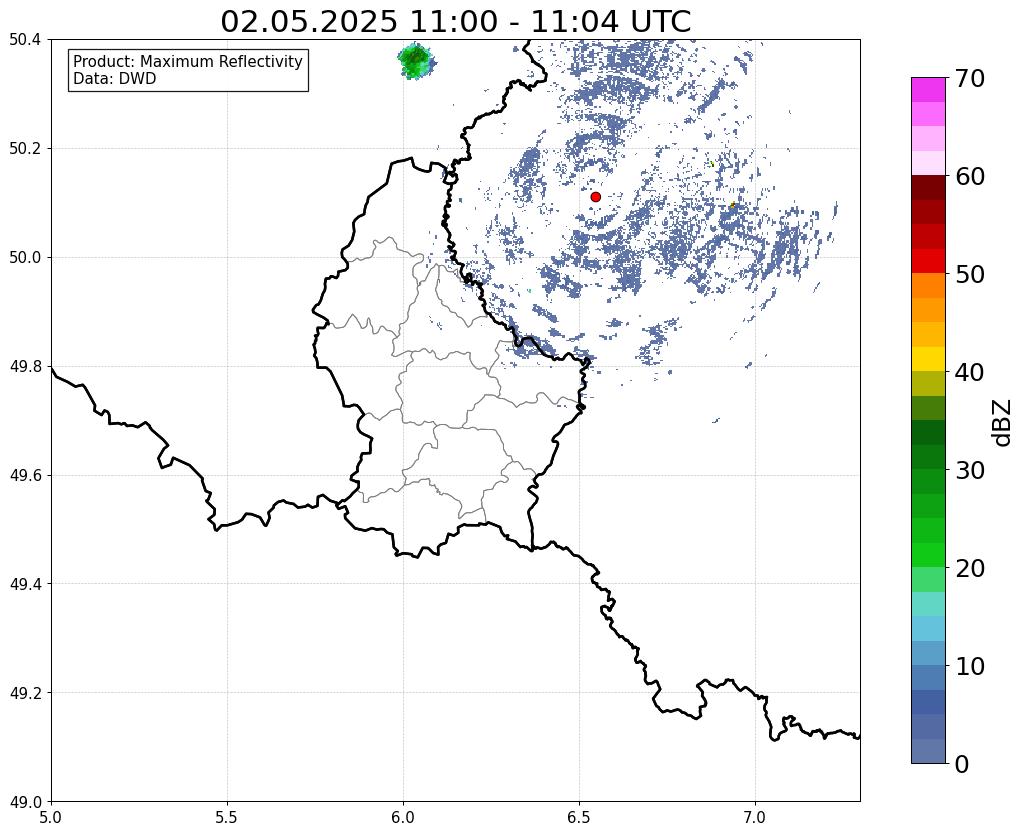Click the latitude axis label 49.4
Viewport: 1023px width, 834px height.
(x=25, y=584)
